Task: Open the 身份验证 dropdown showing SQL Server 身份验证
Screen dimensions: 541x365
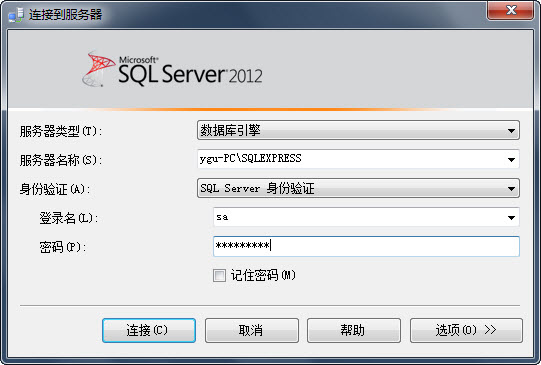Action: (x=358, y=188)
